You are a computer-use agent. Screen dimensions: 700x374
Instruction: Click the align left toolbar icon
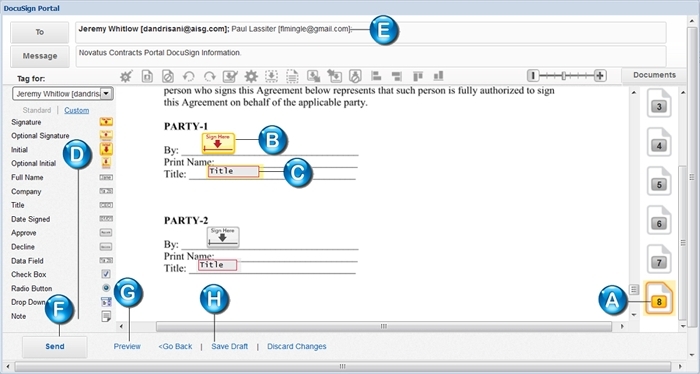coord(376,76)
